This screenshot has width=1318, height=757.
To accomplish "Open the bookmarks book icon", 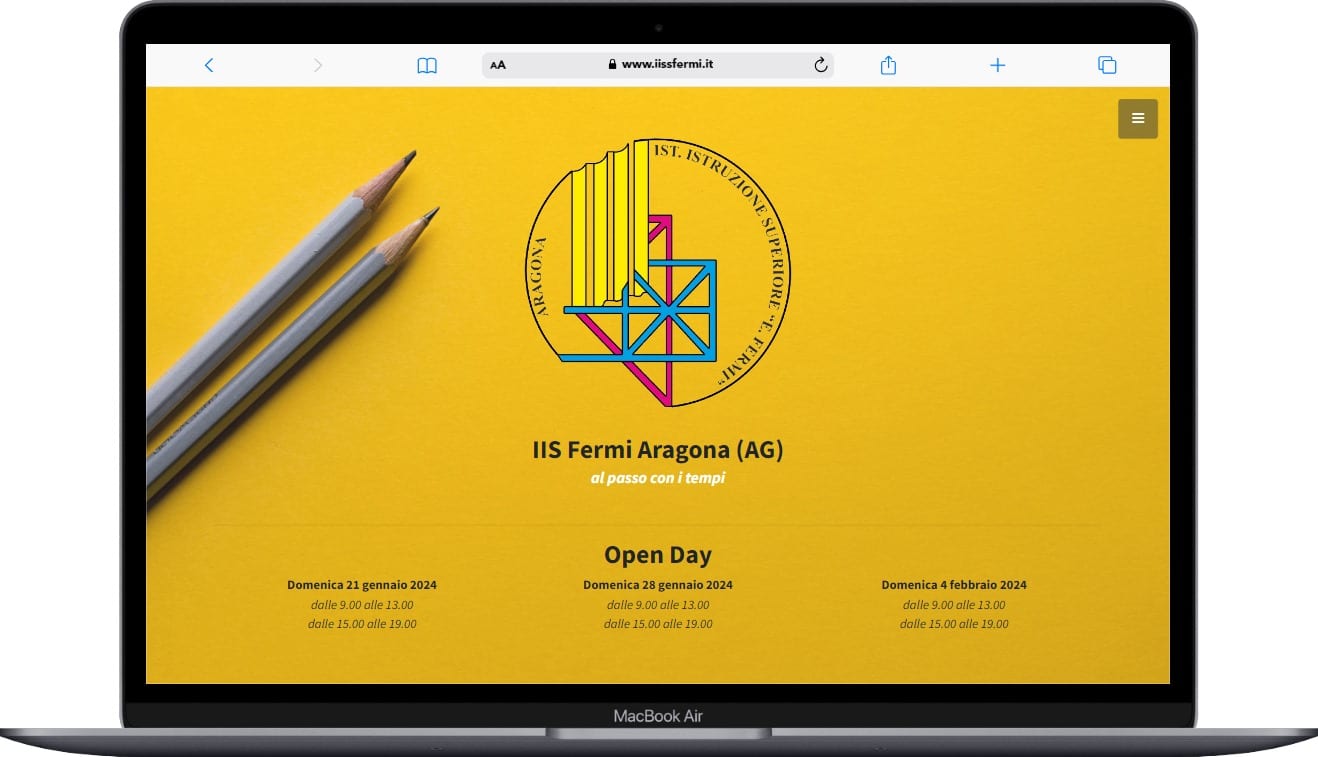I will coord(427,66).
